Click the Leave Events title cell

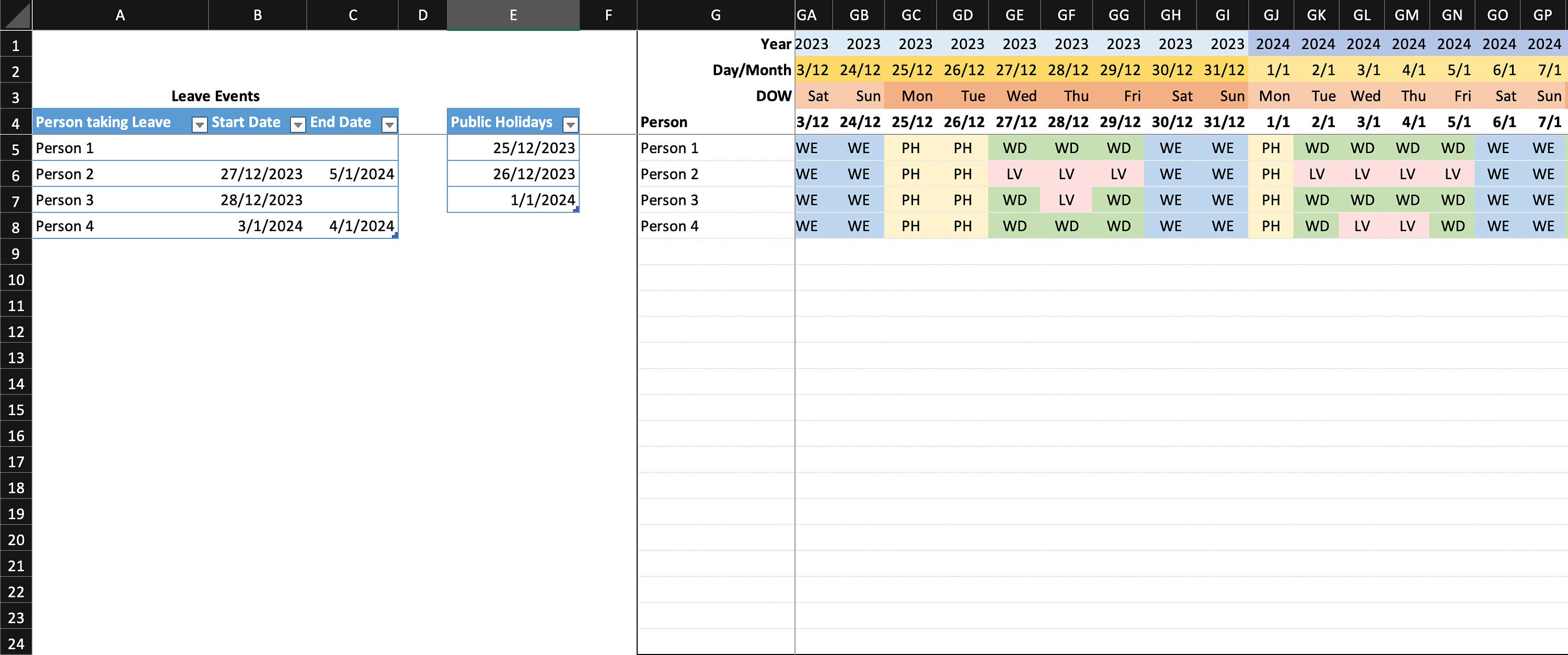215,96
